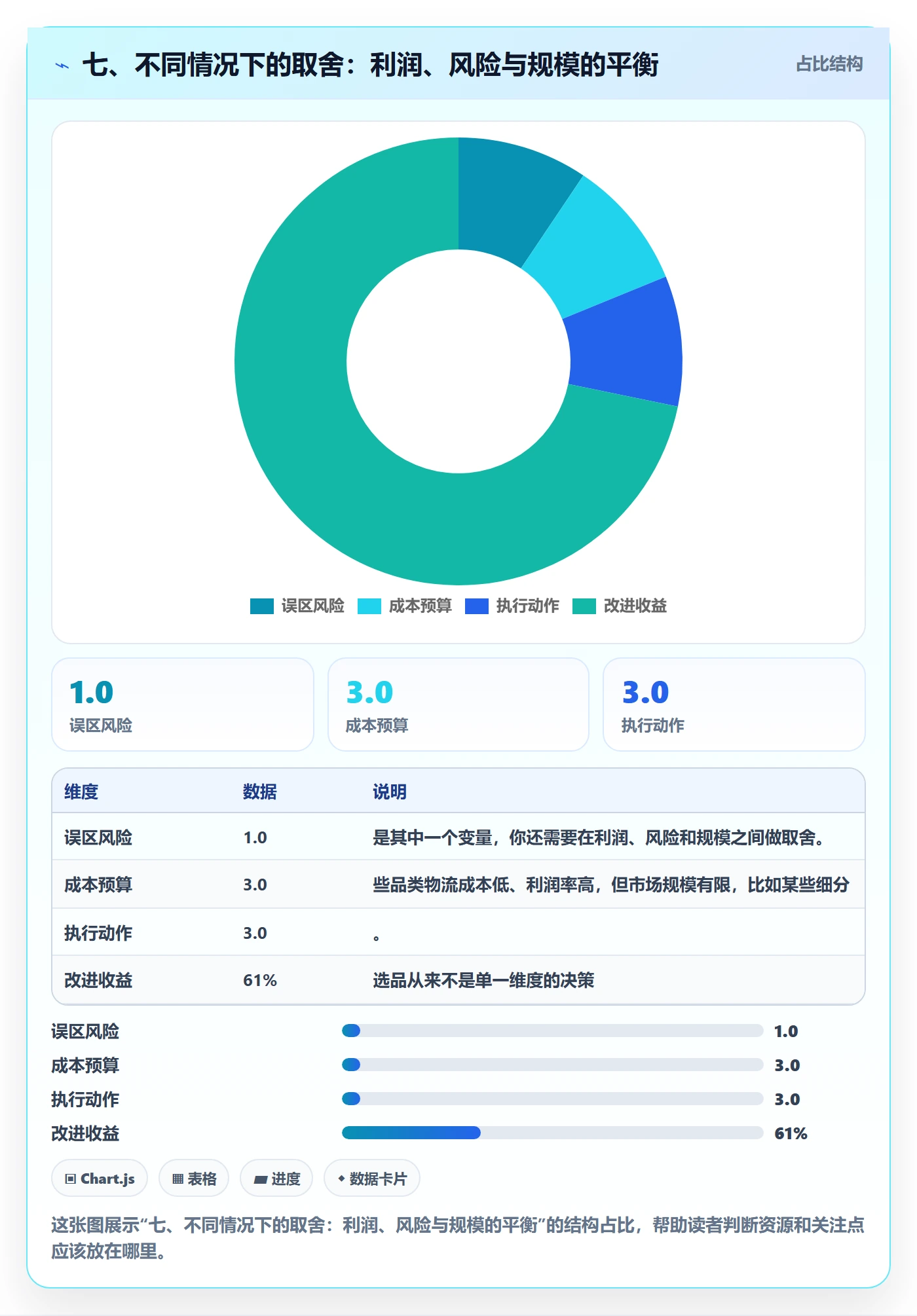The width and height of the screenshot is (917, 1316).
Task: Click the 选品从来不是单一维度的决策 description cell
Action: [x=483, y=980]
